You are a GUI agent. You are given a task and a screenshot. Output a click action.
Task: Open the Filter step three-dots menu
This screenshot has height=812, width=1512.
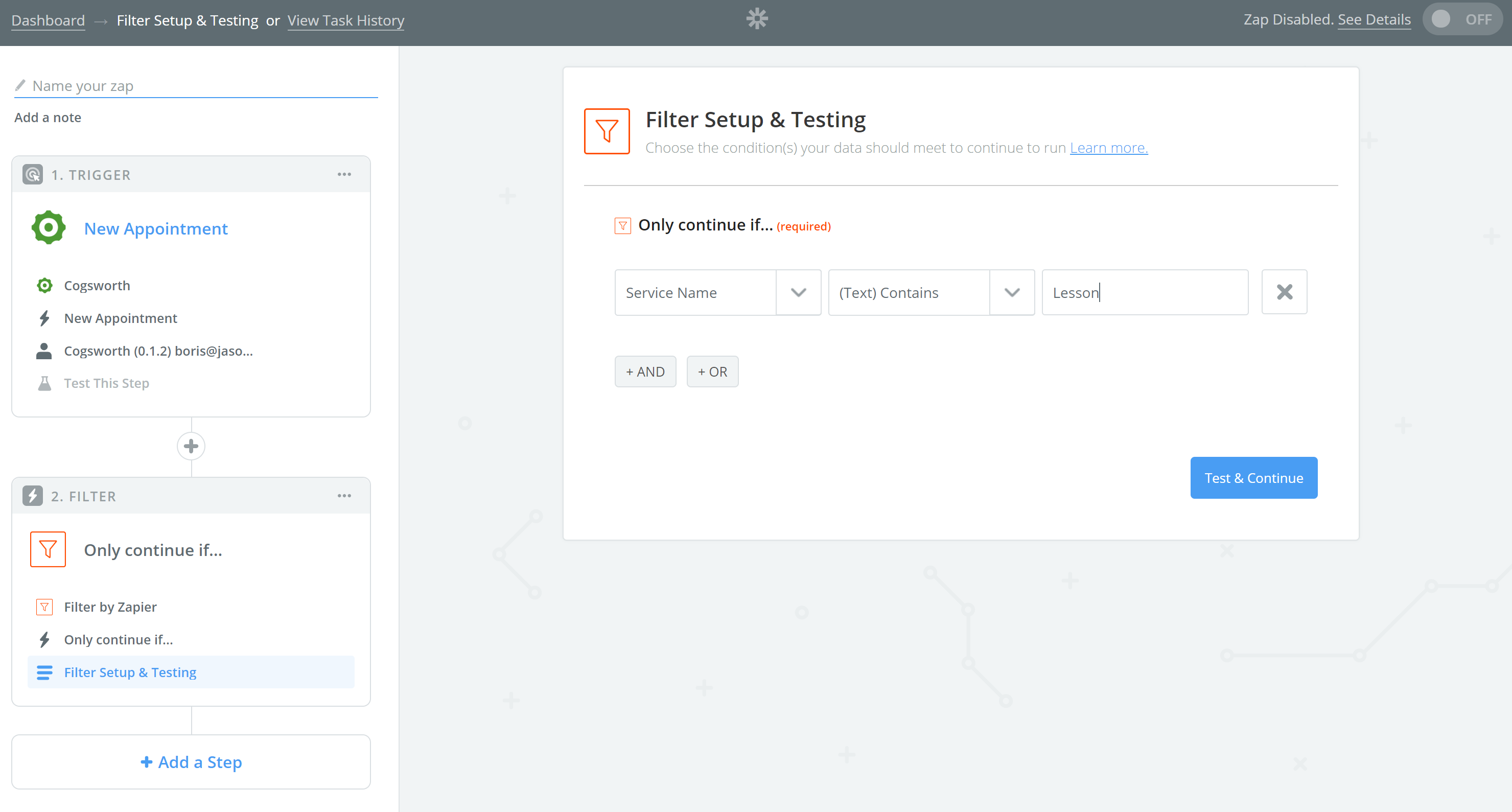tap(344, 496)
